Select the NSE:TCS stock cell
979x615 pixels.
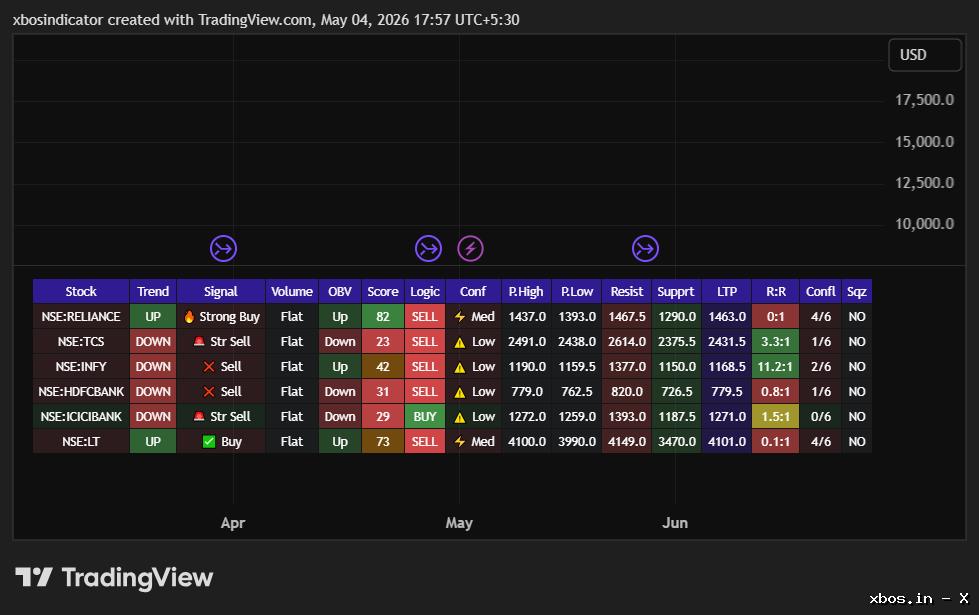[x=81, y=342]
